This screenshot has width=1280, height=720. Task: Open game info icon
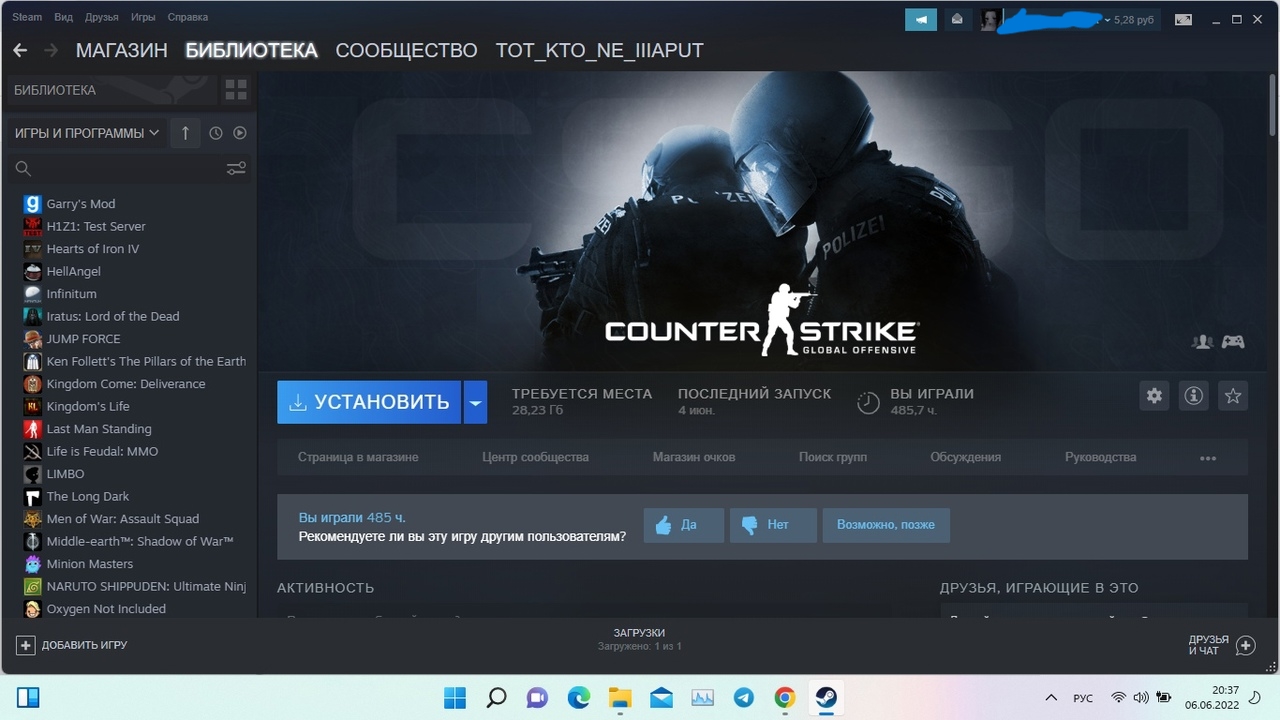1193,396
